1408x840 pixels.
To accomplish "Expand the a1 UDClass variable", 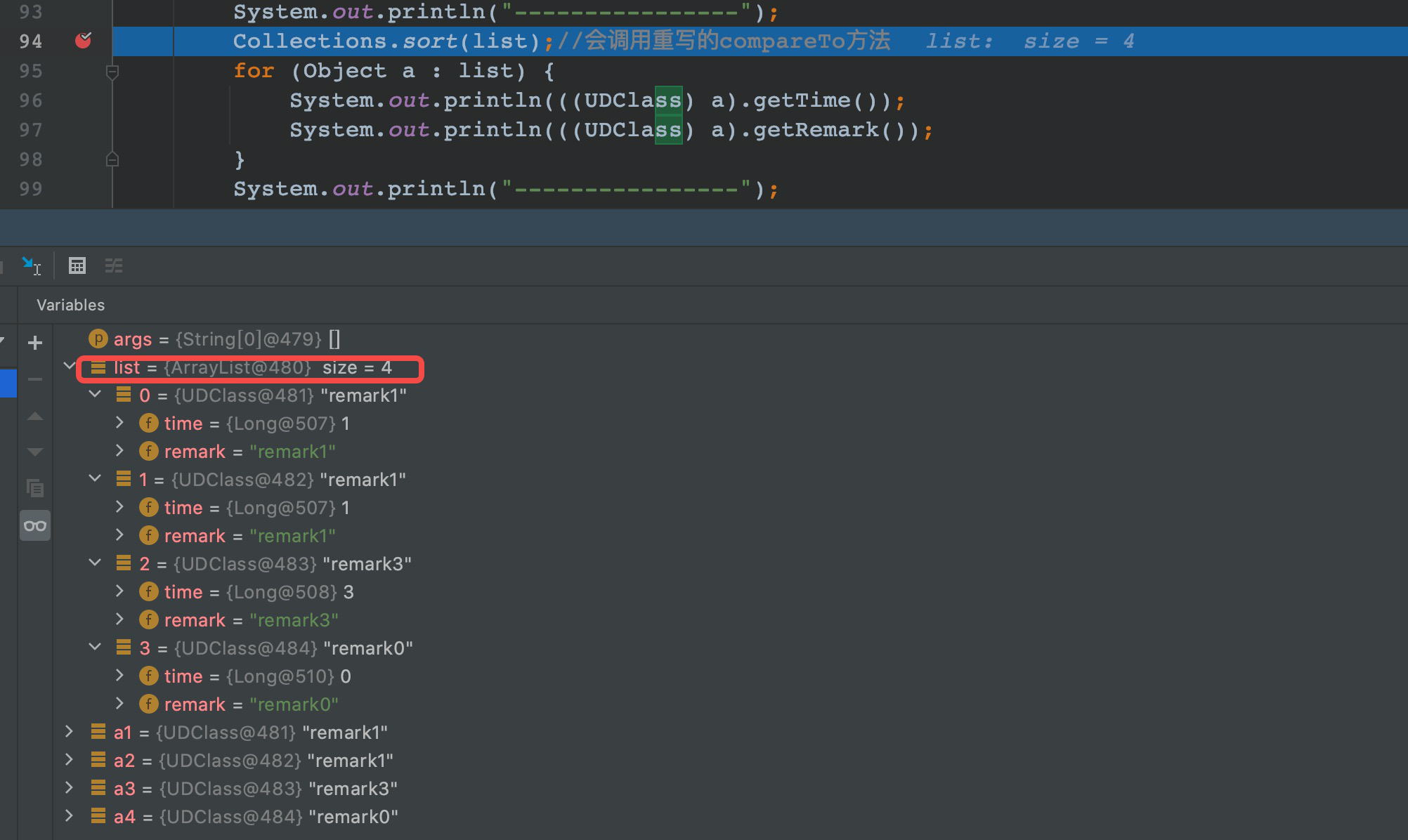I will coord(69,732).
